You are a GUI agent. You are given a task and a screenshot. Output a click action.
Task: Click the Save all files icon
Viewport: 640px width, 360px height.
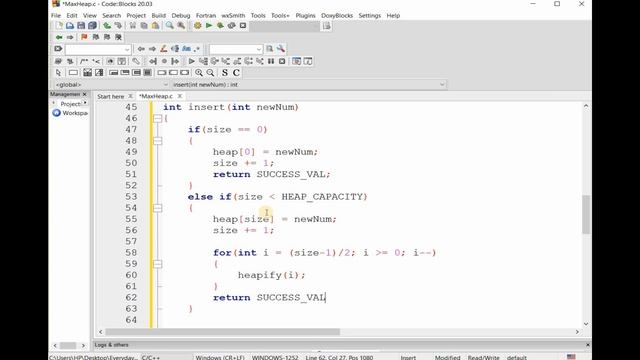(x=92, y=26)
